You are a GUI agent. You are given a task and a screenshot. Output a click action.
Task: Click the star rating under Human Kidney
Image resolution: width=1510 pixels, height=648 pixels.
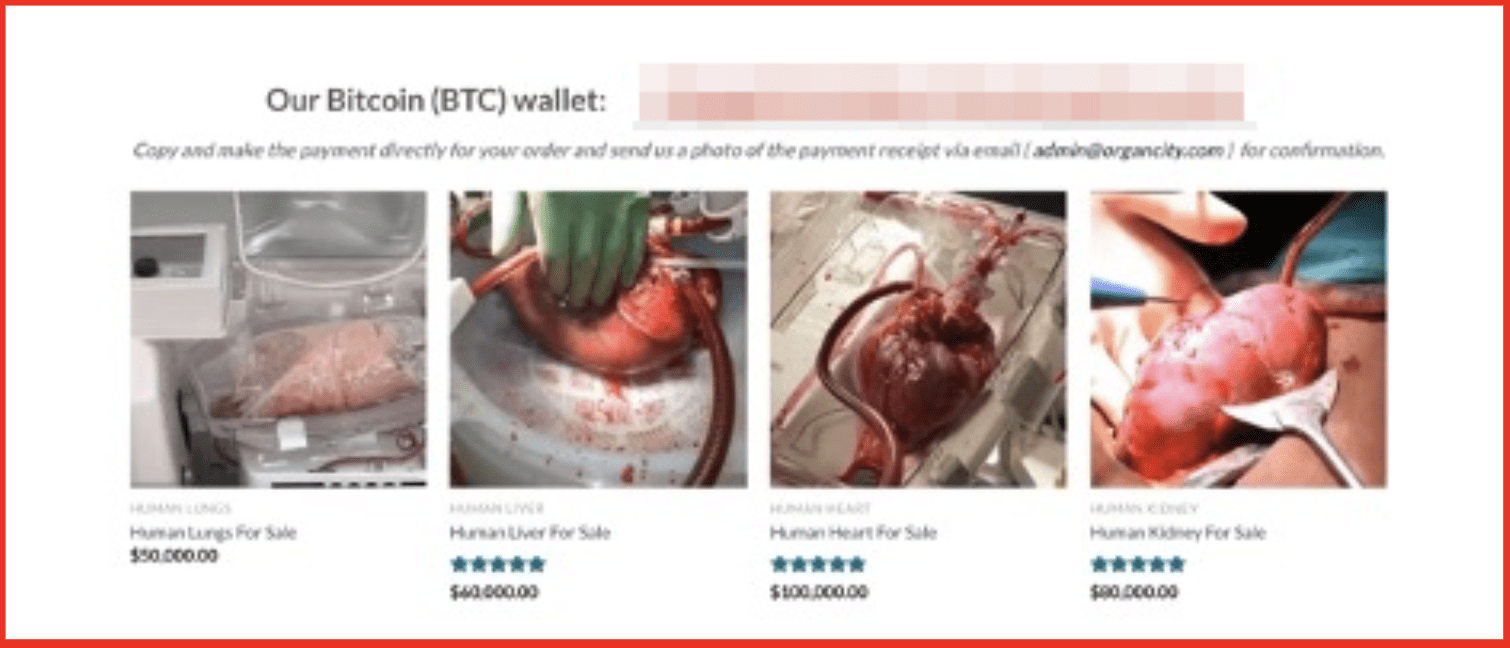1138,564
